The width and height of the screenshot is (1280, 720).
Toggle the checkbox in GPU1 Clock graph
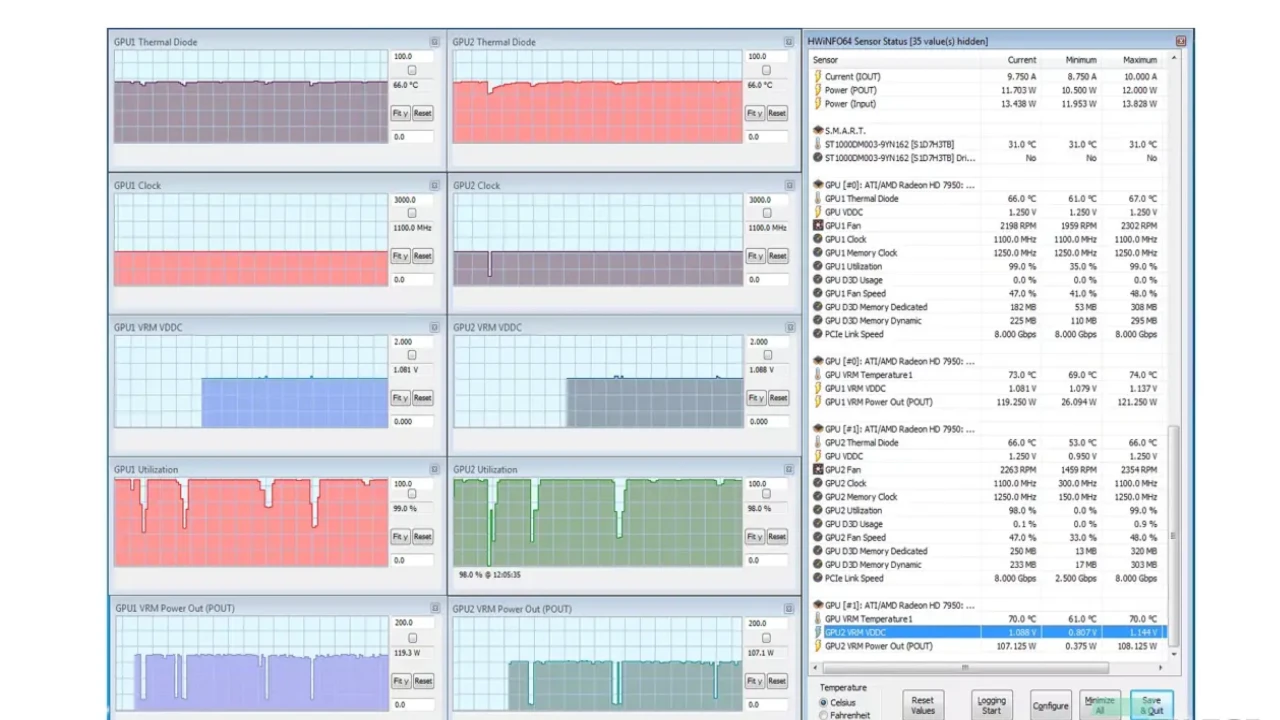click(x=412, y=213)
